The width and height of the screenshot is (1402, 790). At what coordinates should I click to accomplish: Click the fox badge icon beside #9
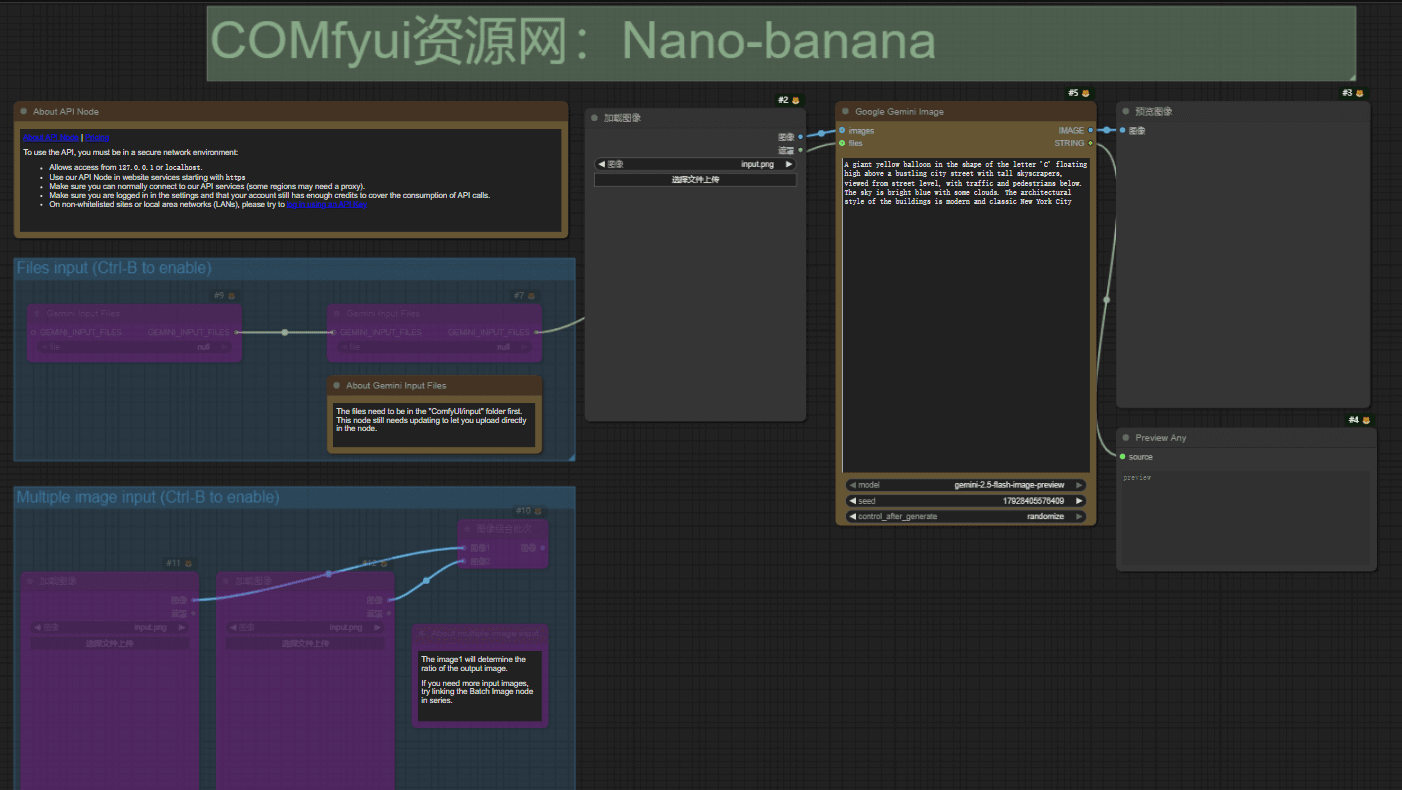pyautogui.click(x=231, y=296)
